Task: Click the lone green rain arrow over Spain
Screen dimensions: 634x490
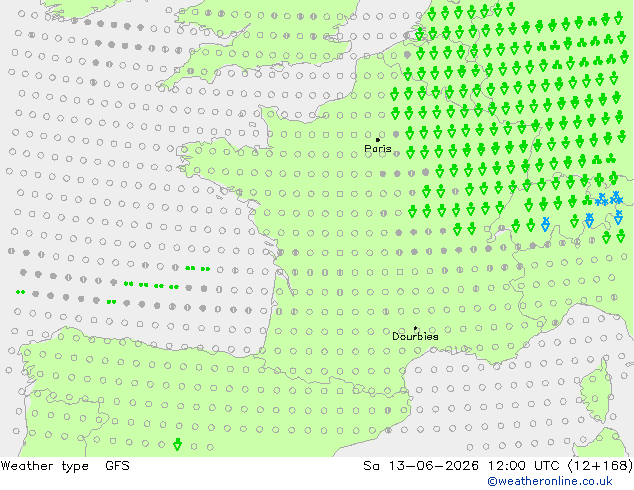Action: pyautogui.click(x=177, y=445)
